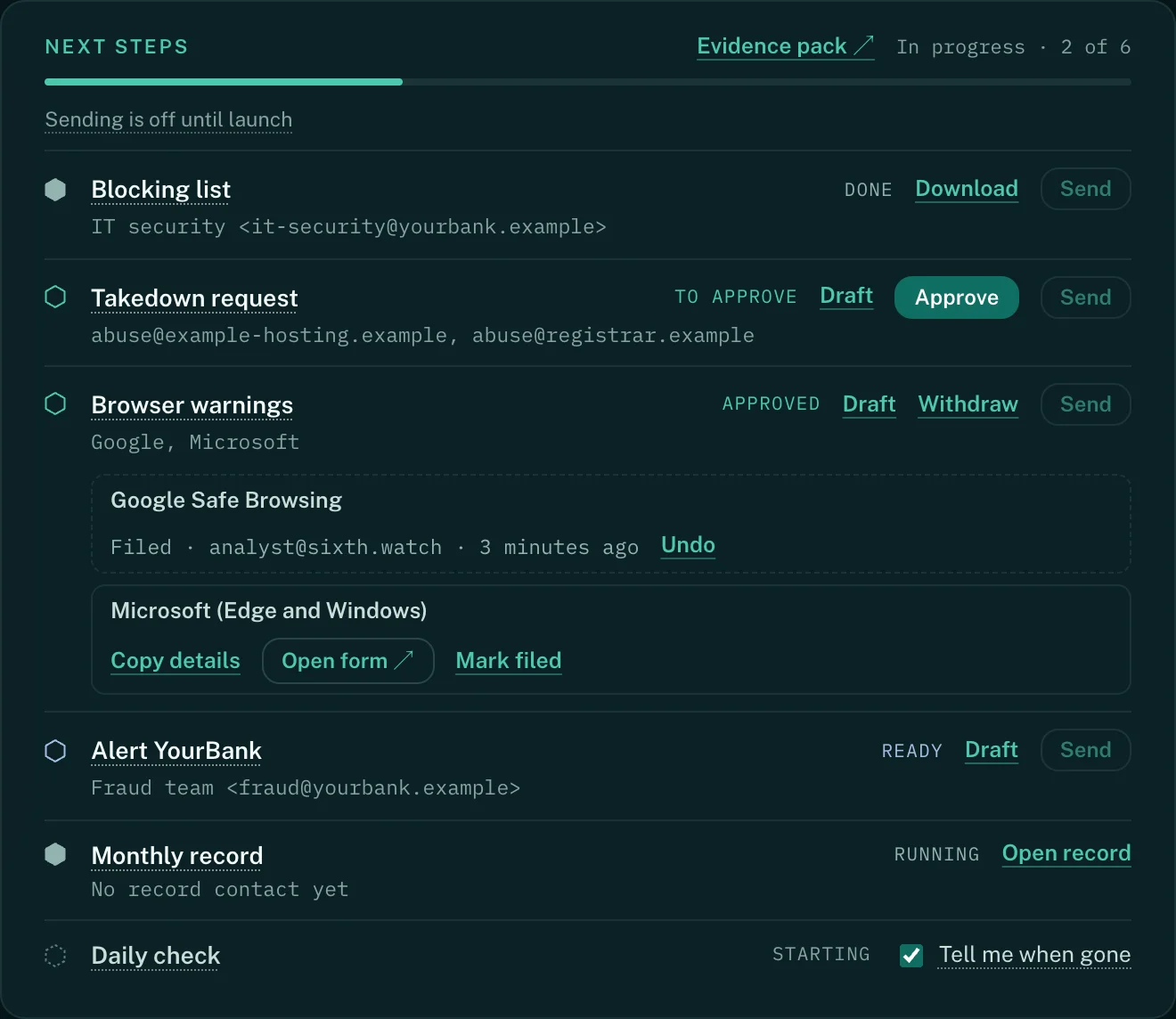
Task: Withdraw the Browser warnings approval
Action: [x=968, y=404]
